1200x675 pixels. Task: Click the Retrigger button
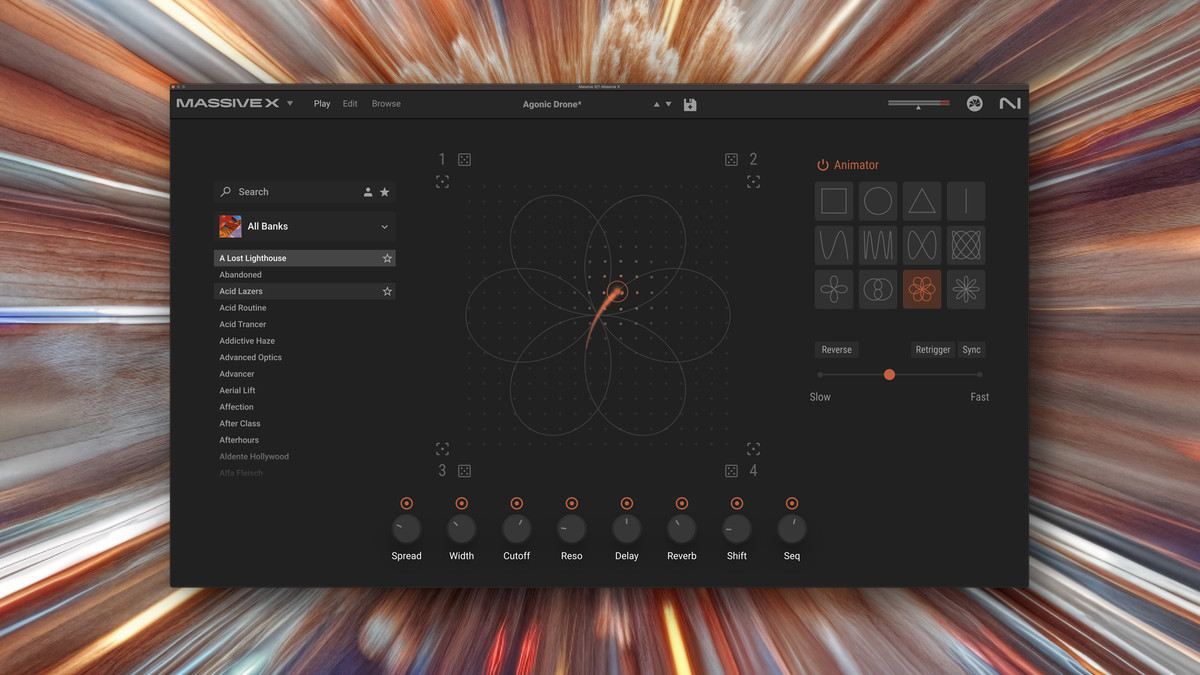932,350
